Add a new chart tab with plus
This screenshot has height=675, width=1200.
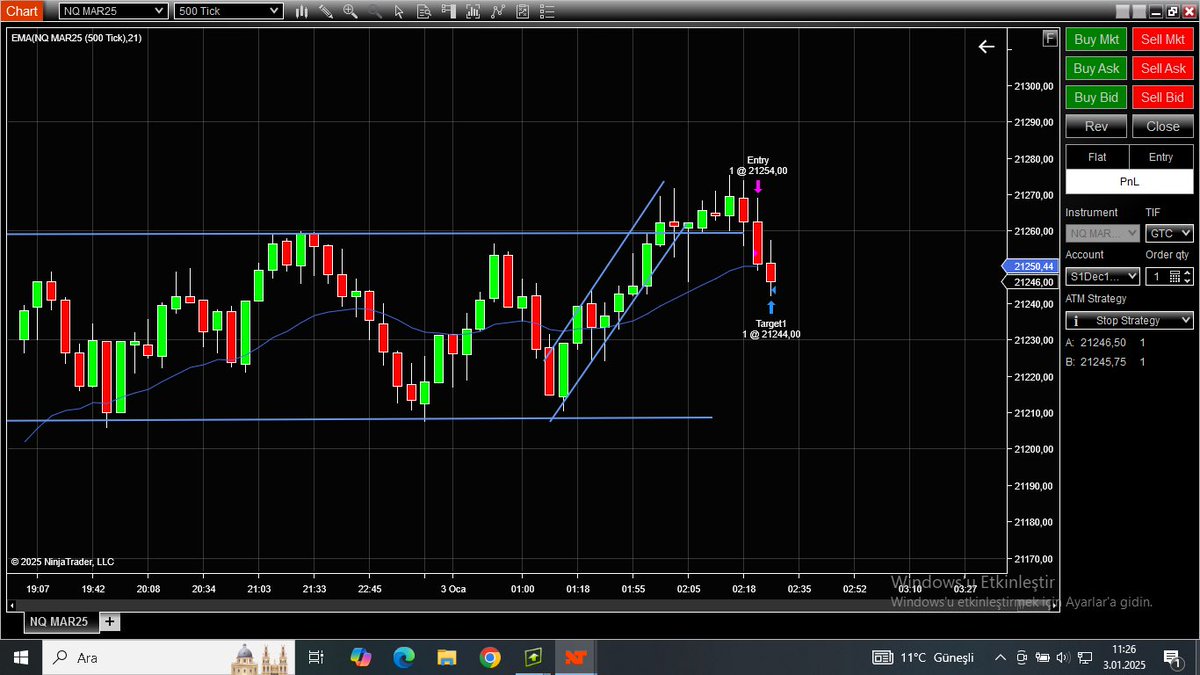point(109,621)
